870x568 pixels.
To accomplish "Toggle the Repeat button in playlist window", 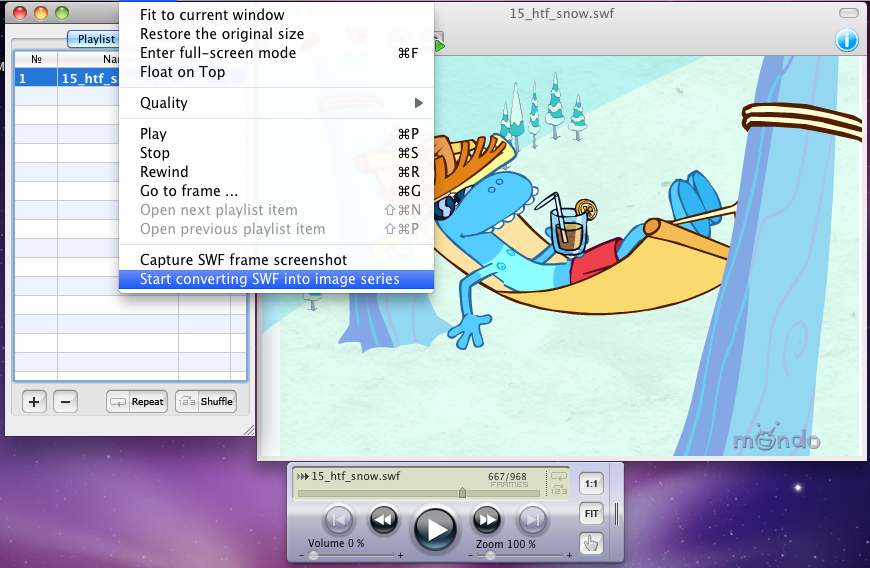I will coord(137,402).
